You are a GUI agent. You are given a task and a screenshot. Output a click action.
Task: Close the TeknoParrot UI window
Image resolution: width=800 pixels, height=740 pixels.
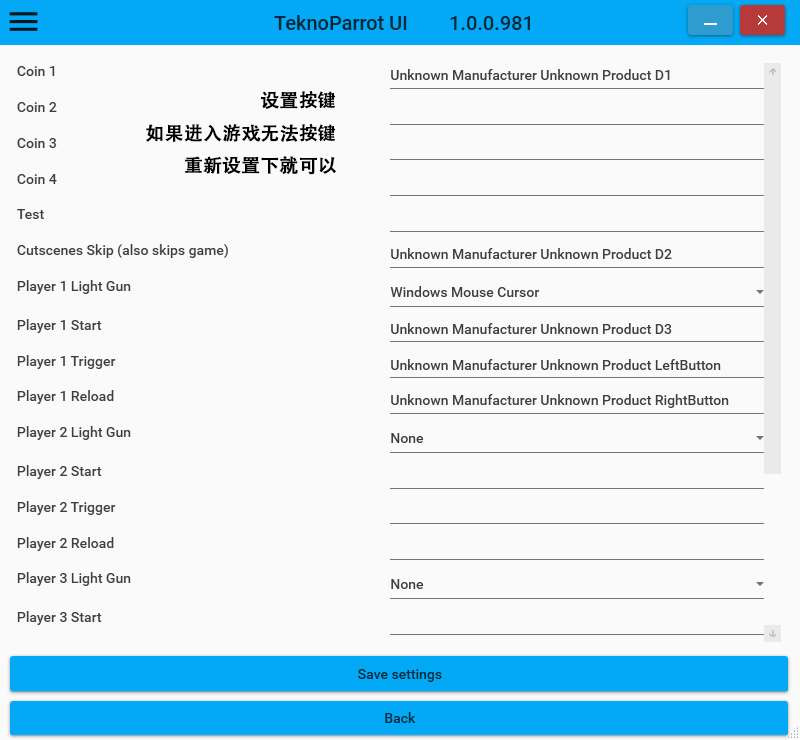click(762, 21)
